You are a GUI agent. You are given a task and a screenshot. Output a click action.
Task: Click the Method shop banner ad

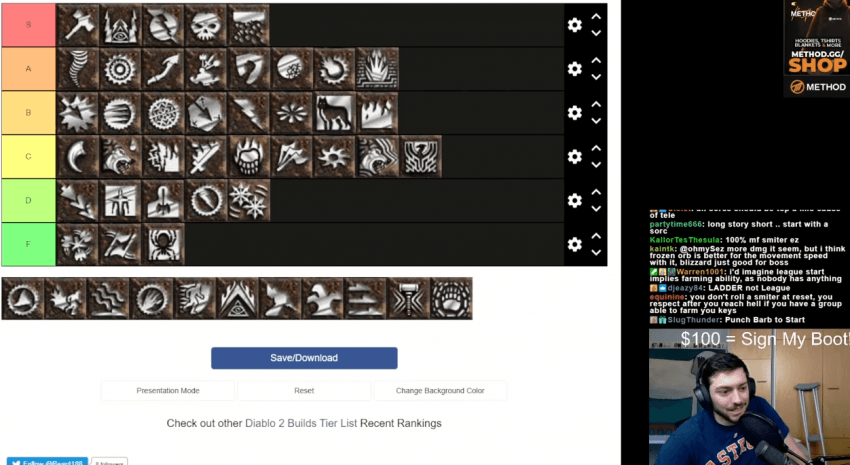tap(816, 48)
